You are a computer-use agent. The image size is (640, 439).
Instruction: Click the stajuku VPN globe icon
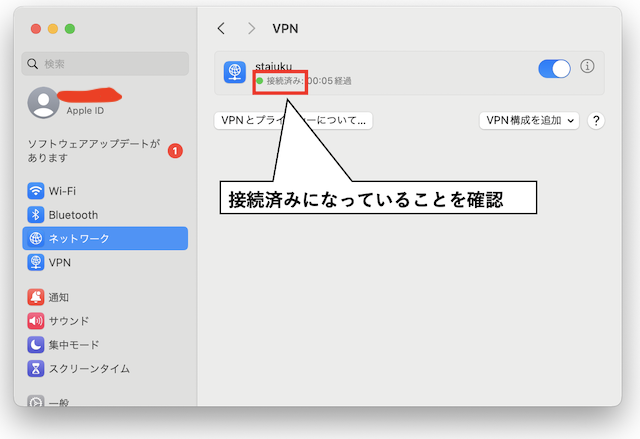tap(235, 72)
